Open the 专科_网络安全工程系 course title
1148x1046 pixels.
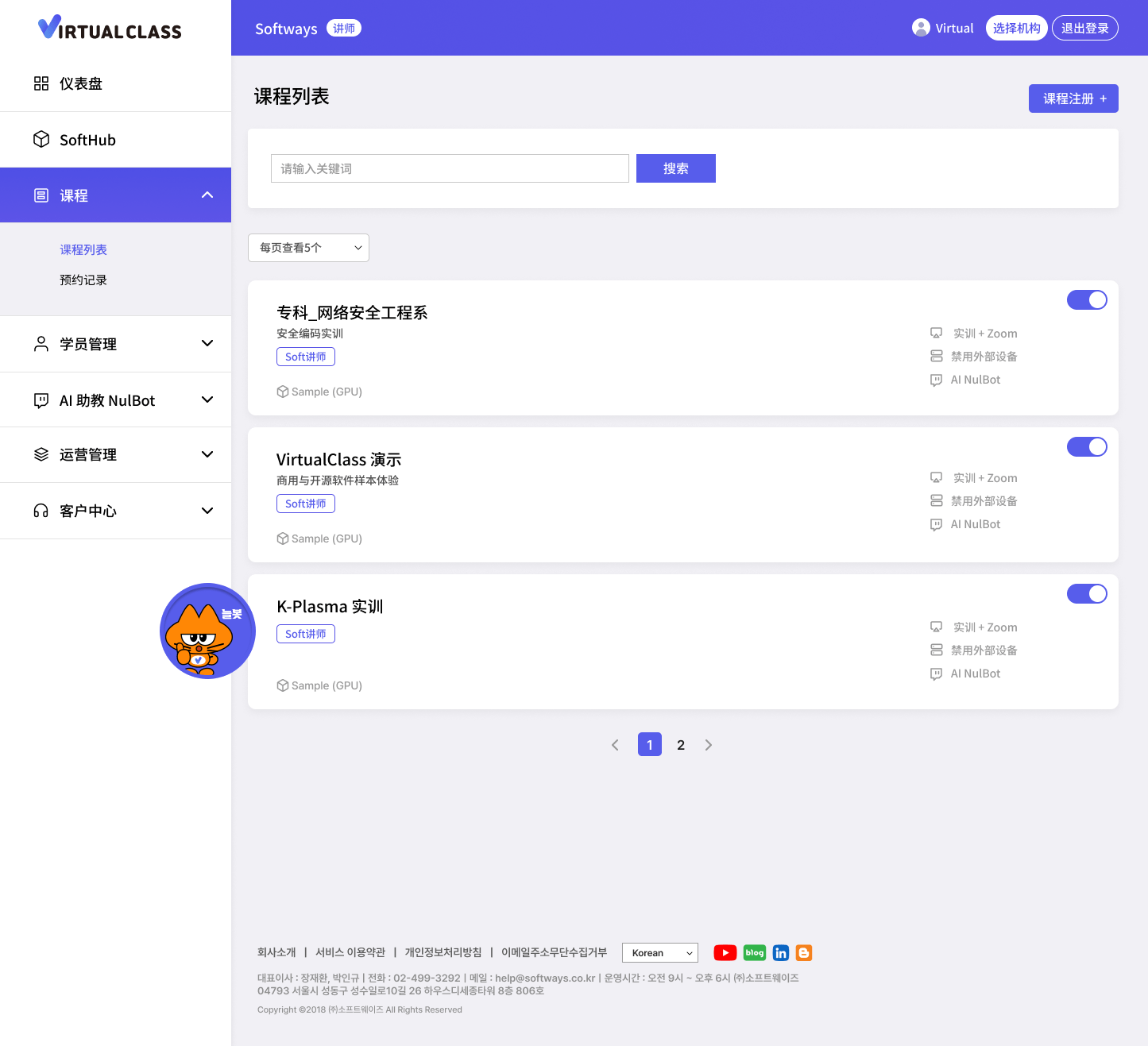coord(352,312)
